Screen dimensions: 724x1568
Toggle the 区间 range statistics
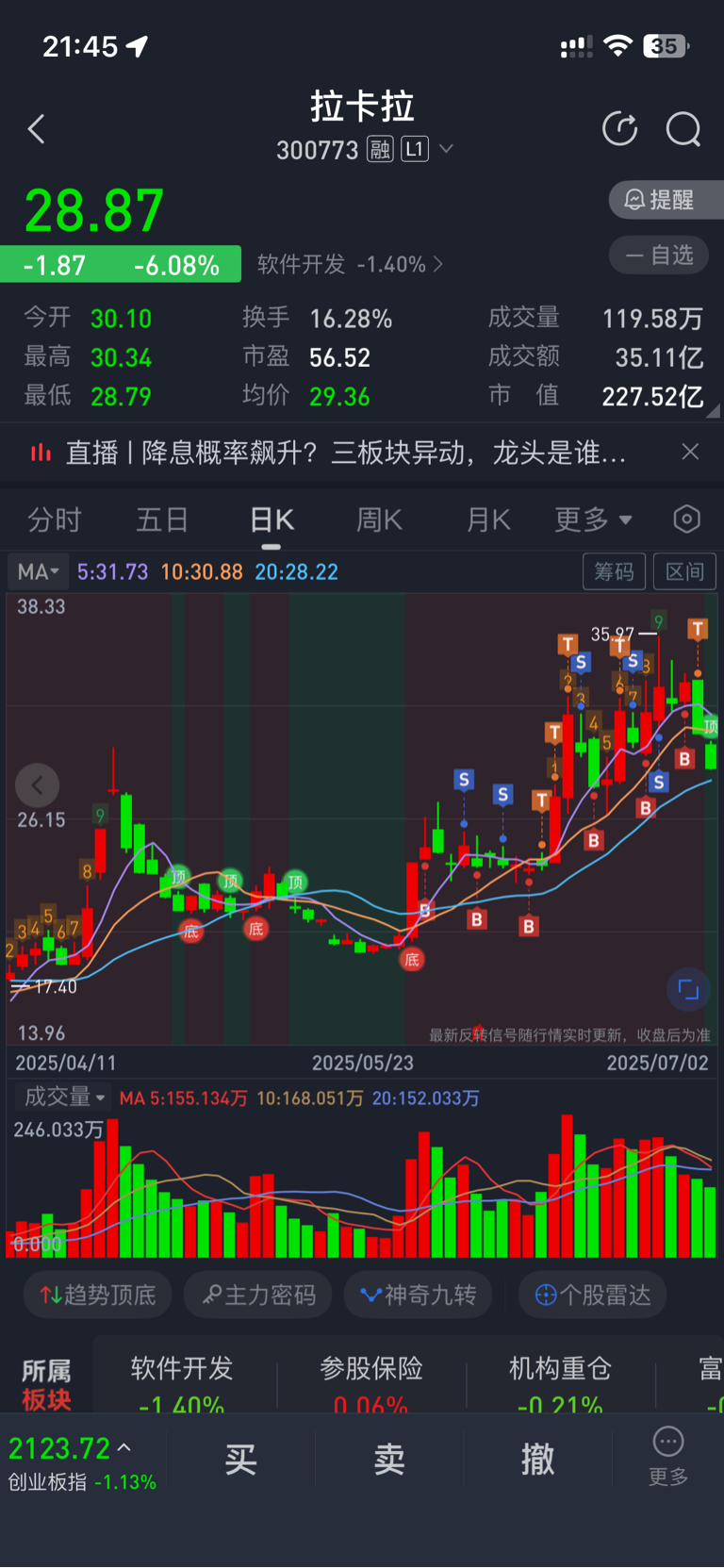pyautogui.click(x=684, y=571)
